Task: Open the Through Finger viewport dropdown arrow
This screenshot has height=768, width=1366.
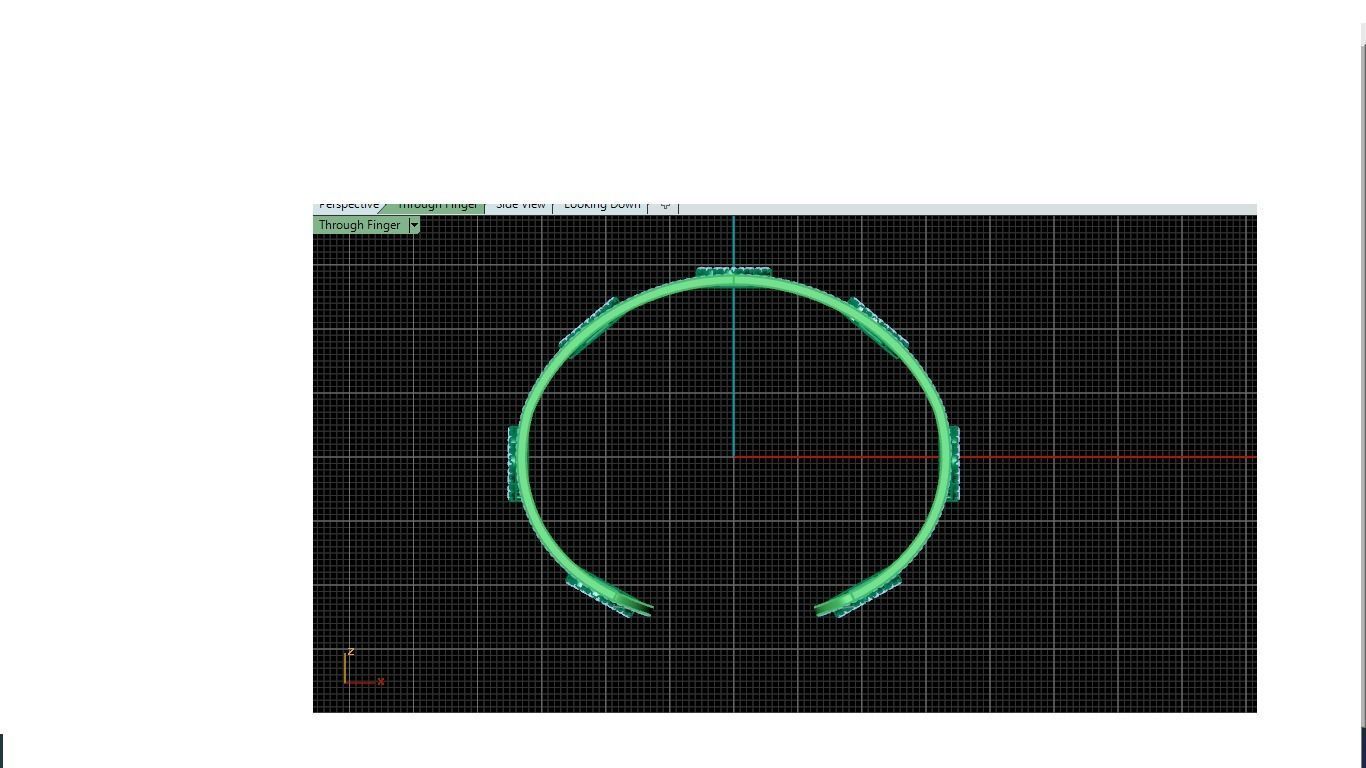Action: click(414, 226)
